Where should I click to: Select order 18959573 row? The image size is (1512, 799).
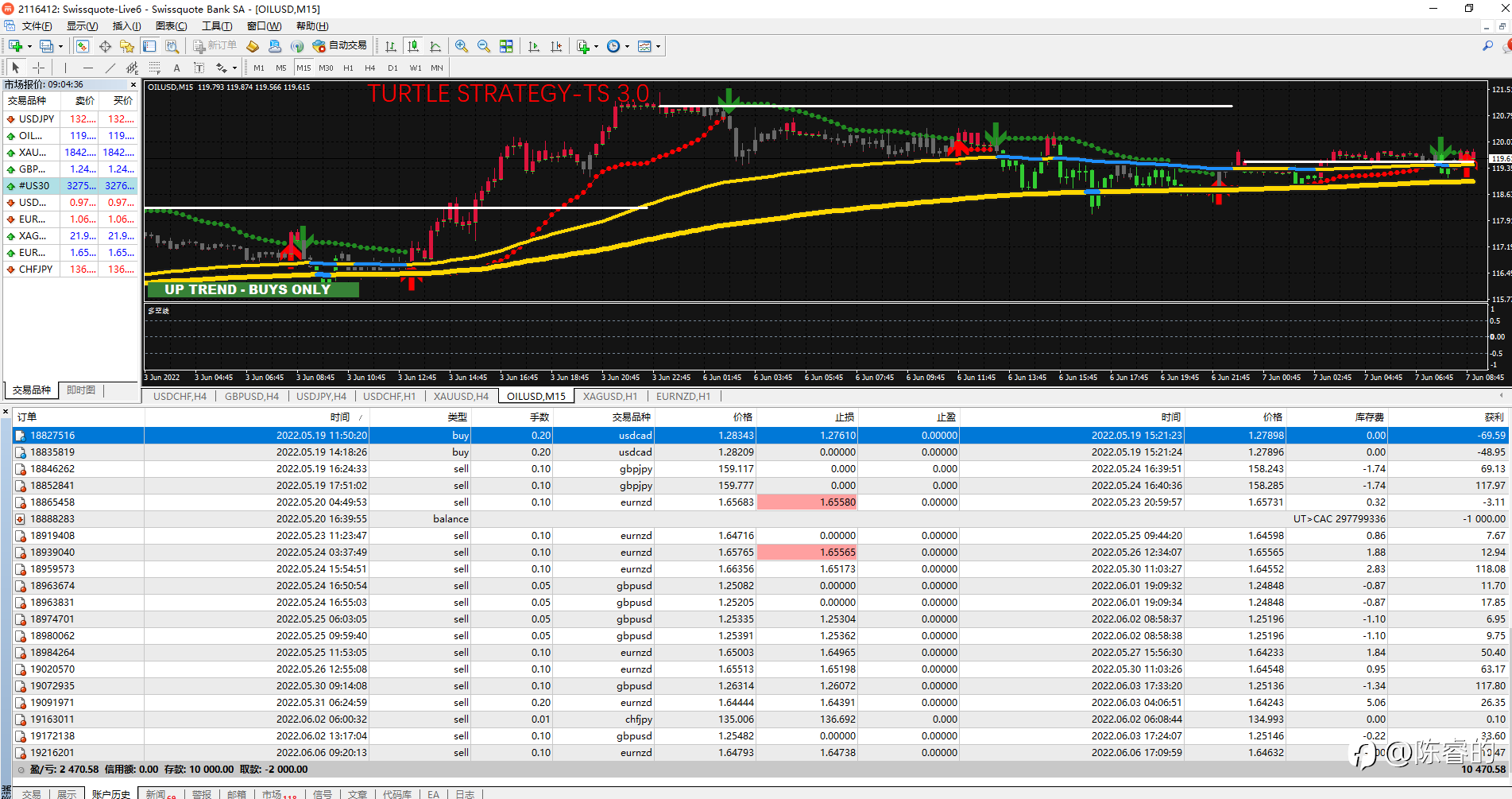[x=760, y=568]
